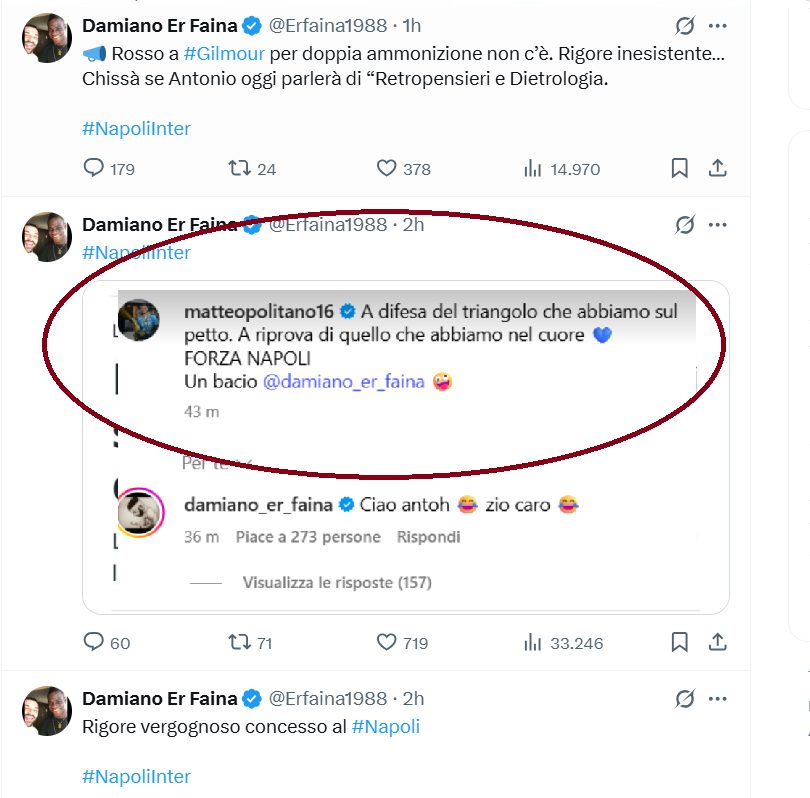Retweet the post with 71 reposts
The image size is (810, 798).
pos(240,642)
